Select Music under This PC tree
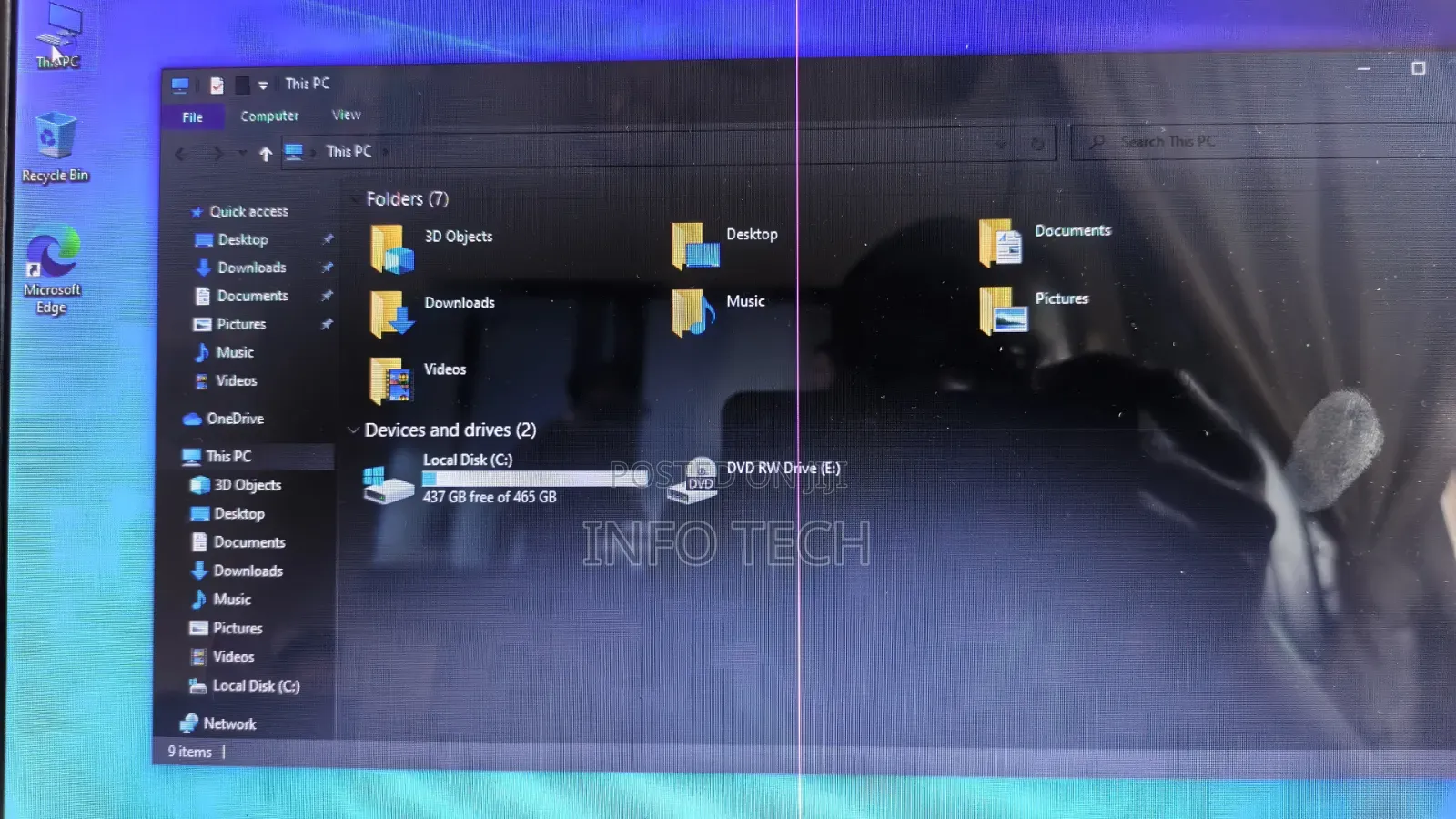Screen dimensions: 1456x819 [220, 599]
